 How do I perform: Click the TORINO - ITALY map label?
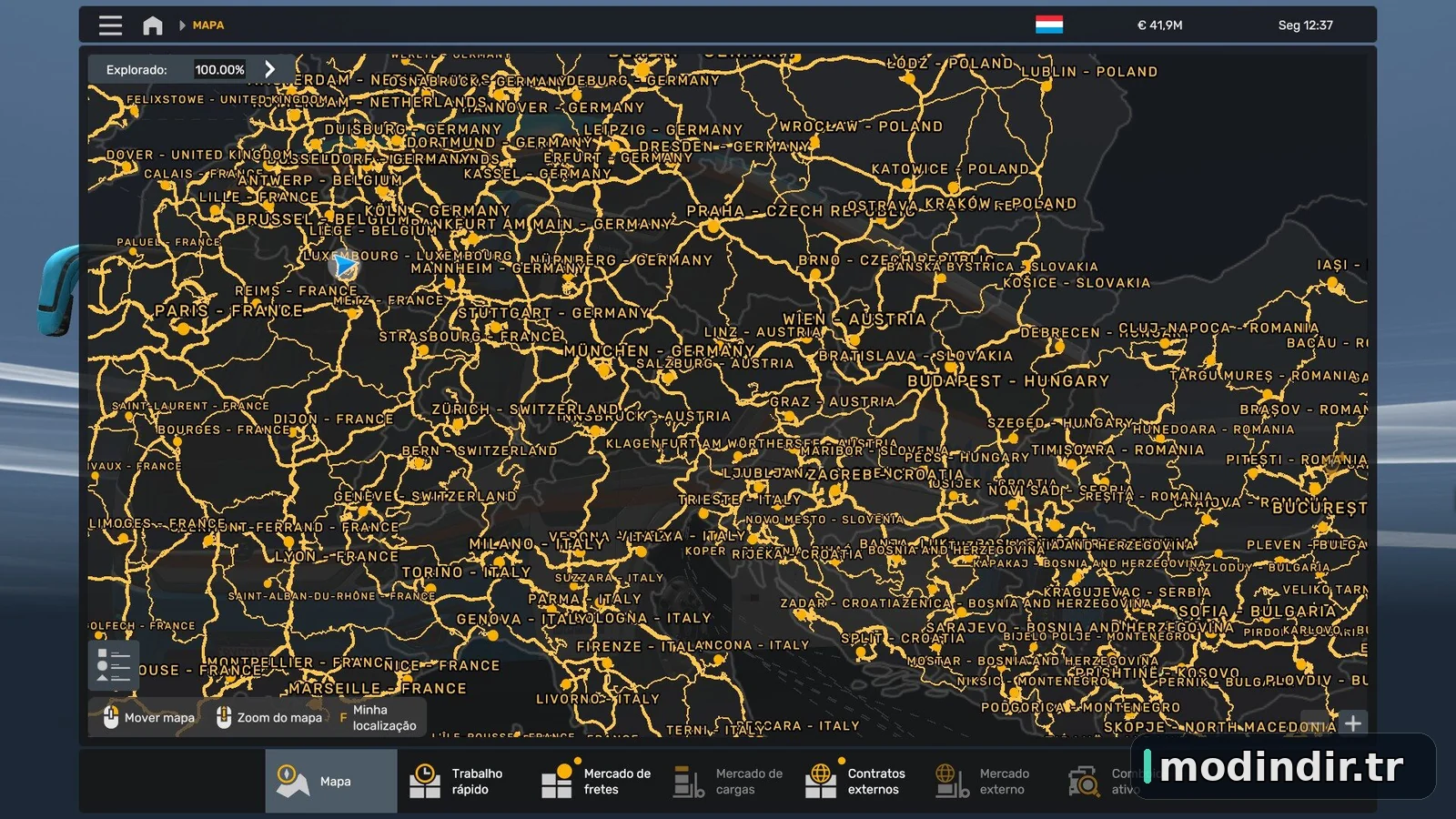click(466, 572)
